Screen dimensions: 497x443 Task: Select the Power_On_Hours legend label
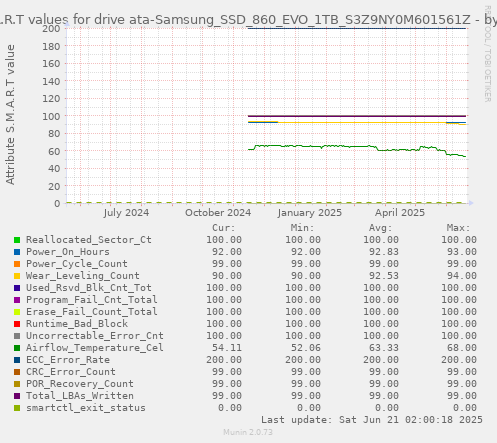pyautogui.click(x=68, y=252)
